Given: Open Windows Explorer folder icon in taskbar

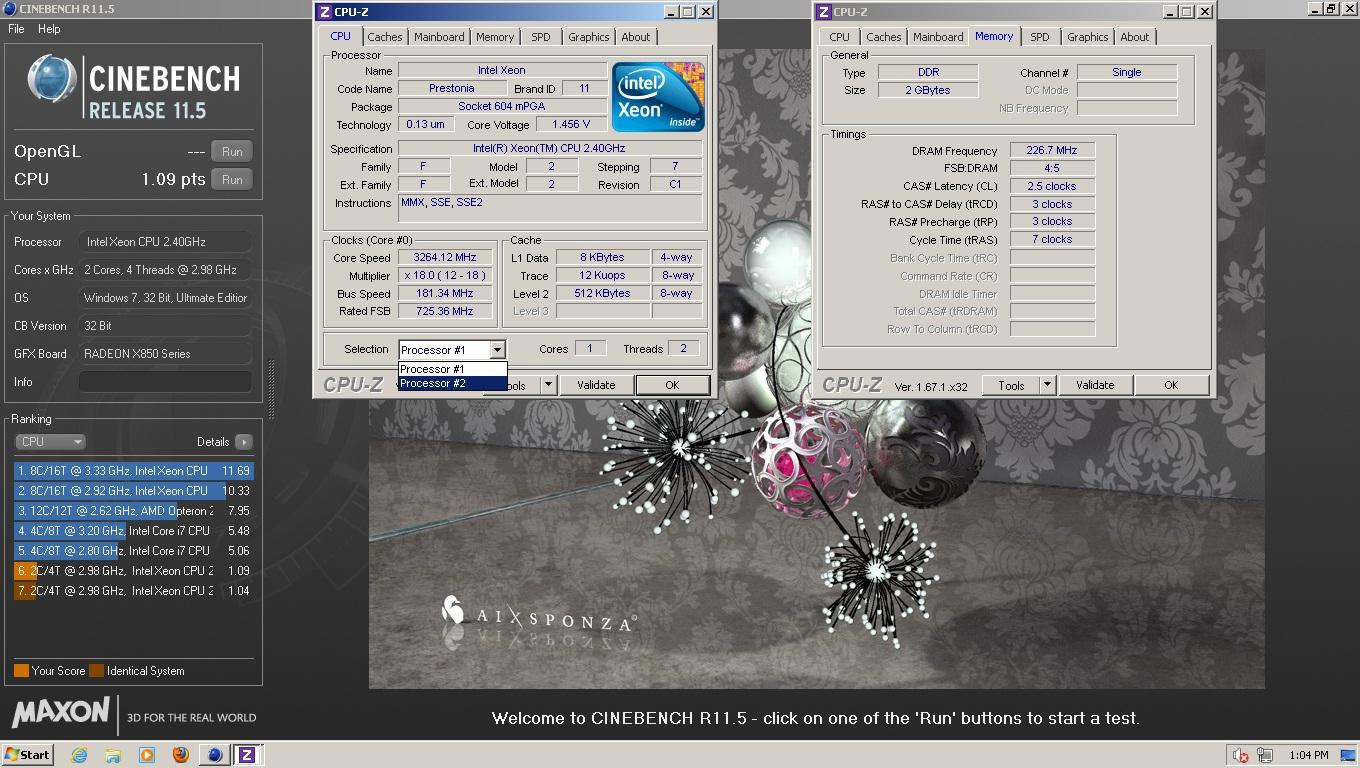Looking at the screenshot, I should [x=113, y=755].
